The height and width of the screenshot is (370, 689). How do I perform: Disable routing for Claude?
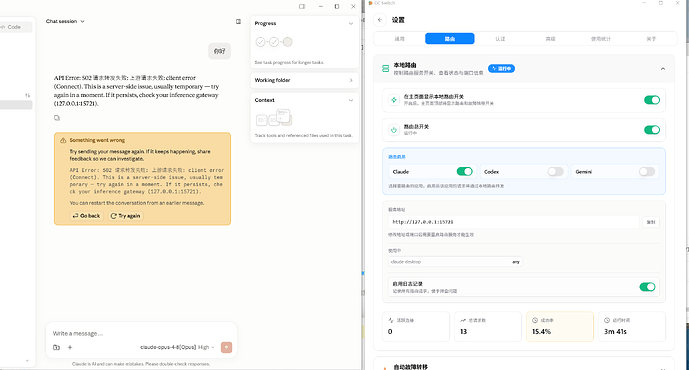[464, 171]
